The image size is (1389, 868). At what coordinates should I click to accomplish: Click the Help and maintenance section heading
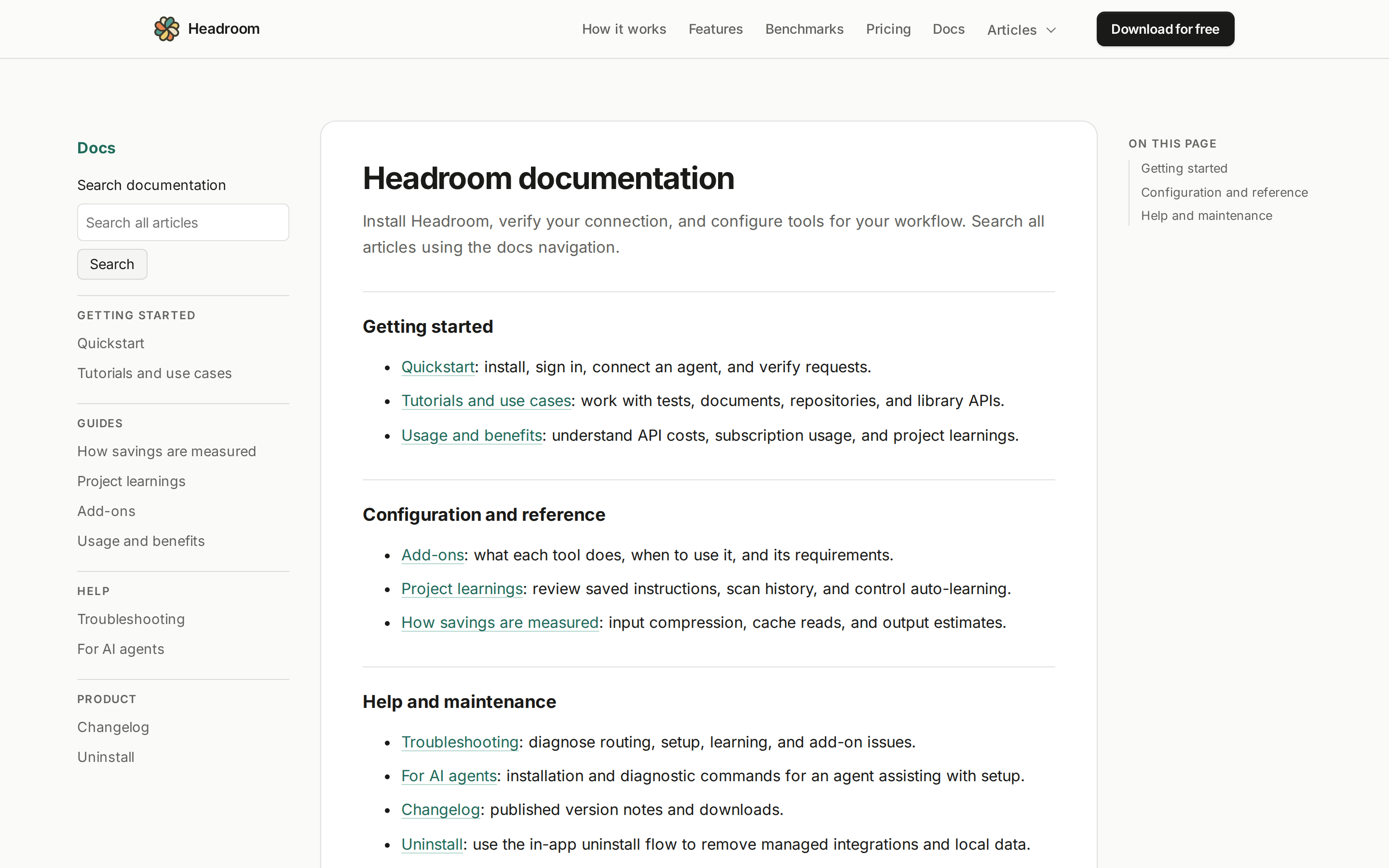pos(459,702)
